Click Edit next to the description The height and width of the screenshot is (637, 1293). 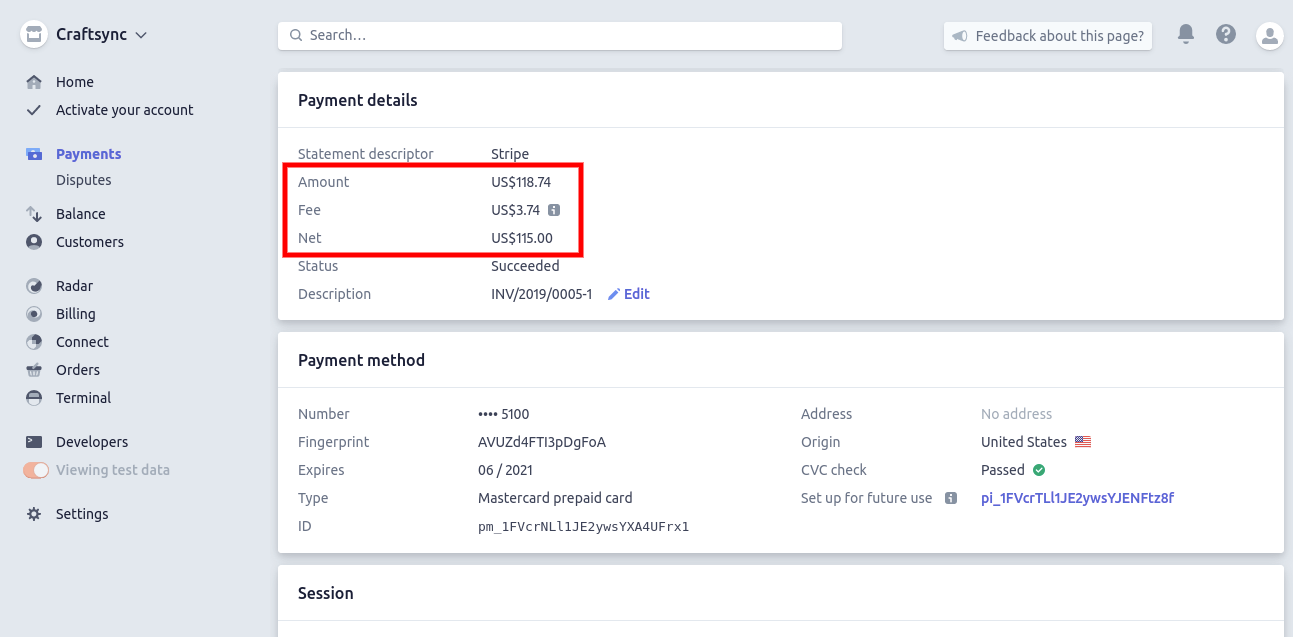click(x=629, y=294)
